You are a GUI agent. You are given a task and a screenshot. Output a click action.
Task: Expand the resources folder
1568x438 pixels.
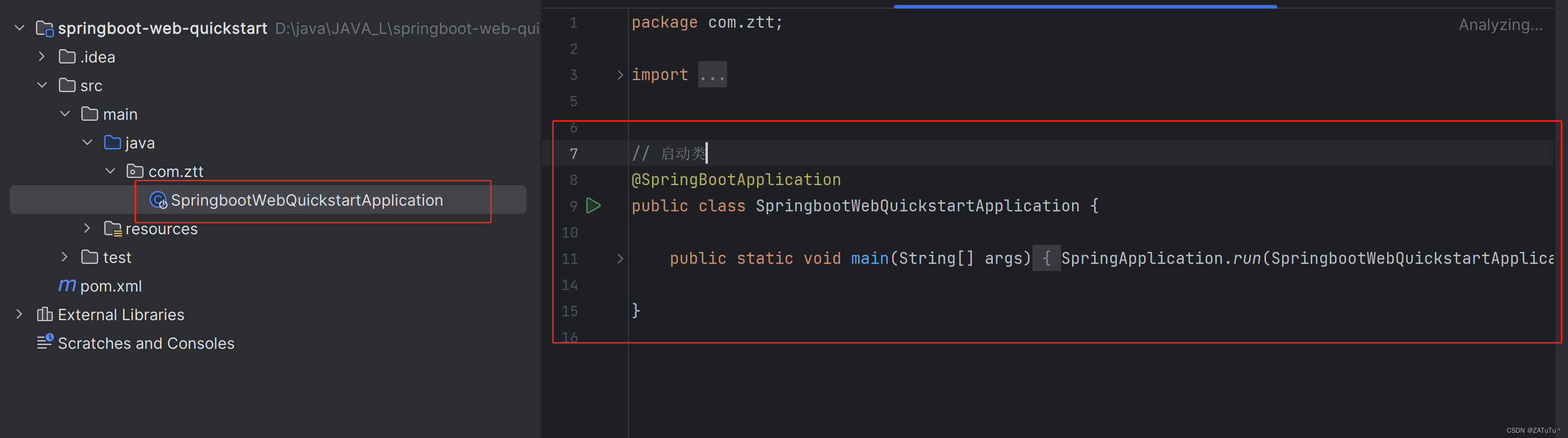87,228
